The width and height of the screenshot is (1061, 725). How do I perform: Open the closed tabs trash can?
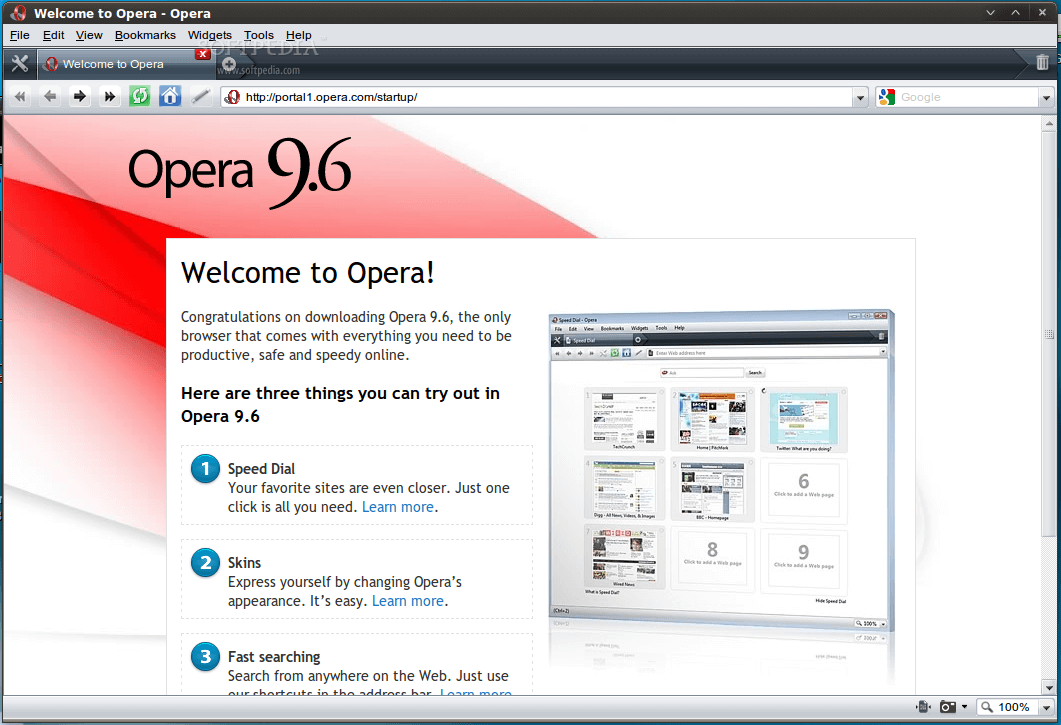click(1042, 63)
